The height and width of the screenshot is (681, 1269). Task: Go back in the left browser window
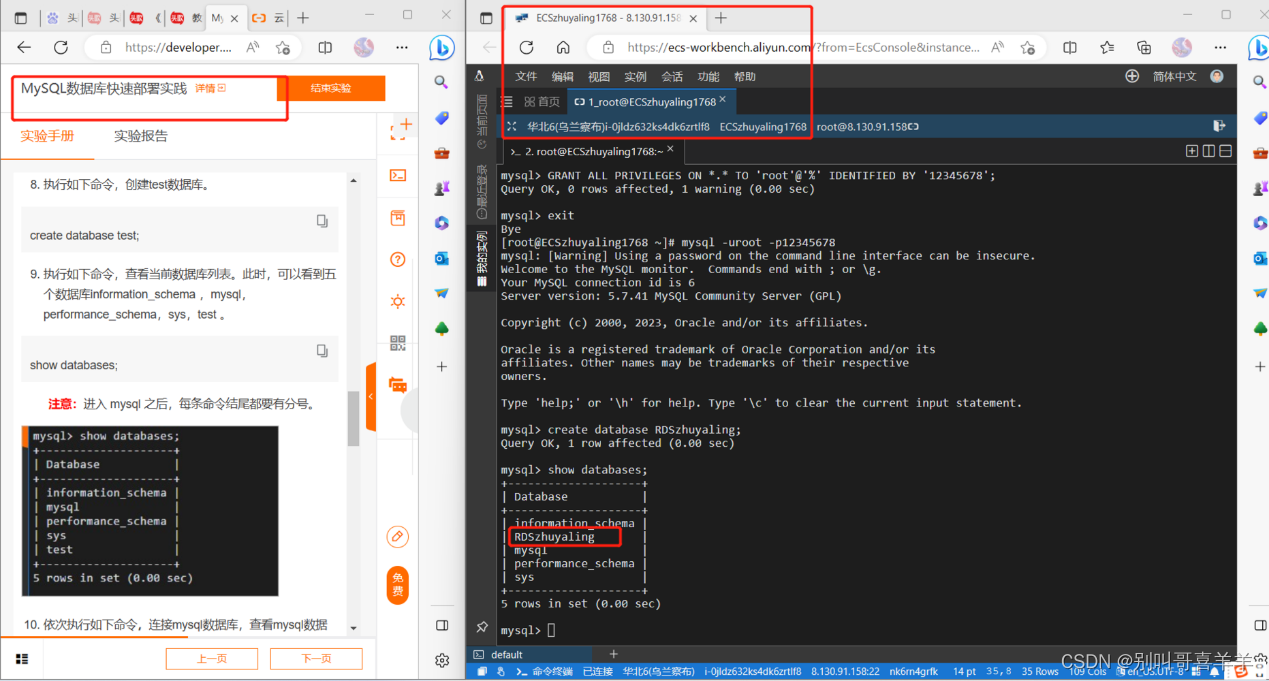click(x=24, y=47)
